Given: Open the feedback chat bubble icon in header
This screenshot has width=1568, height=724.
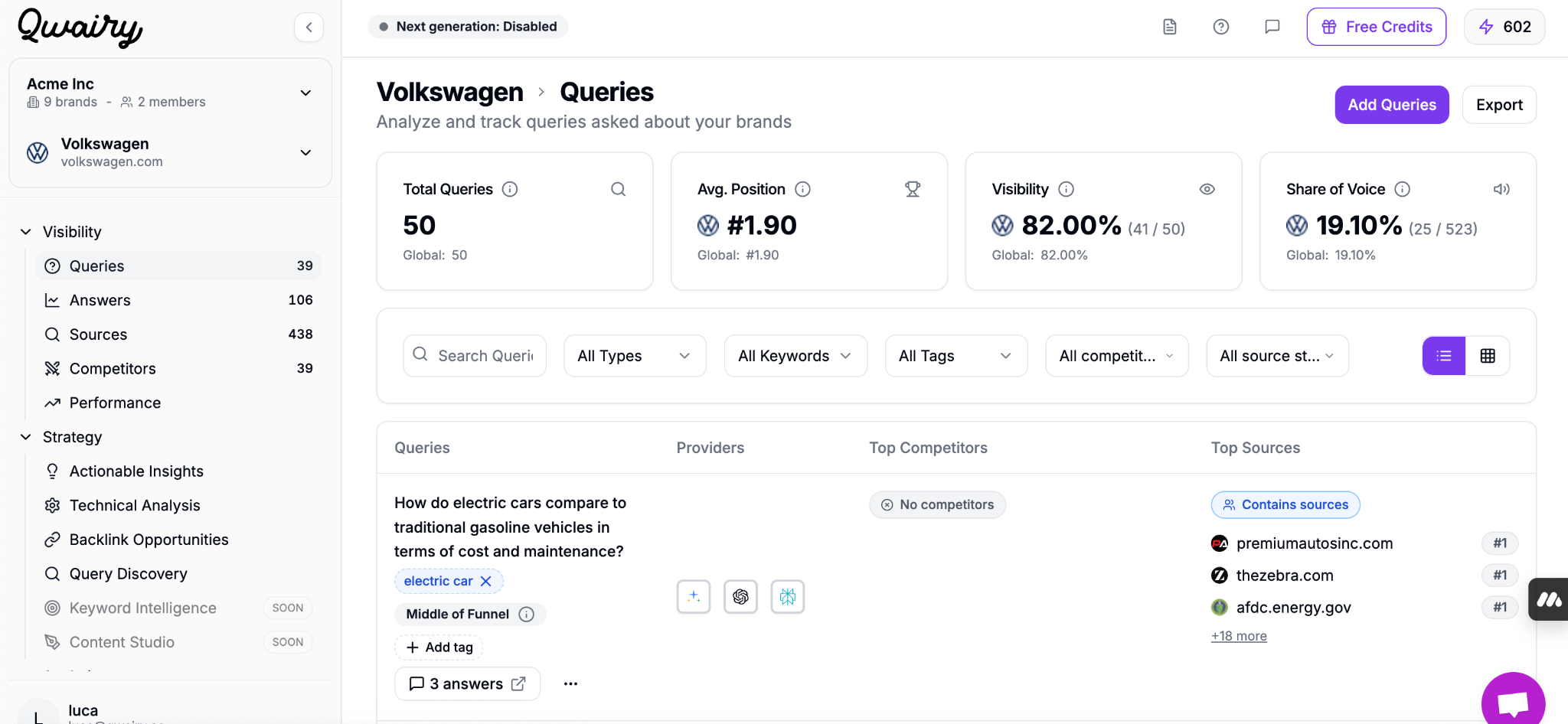Looking at the screenshot, I should pyautogui.click(x=1272, y=27).
